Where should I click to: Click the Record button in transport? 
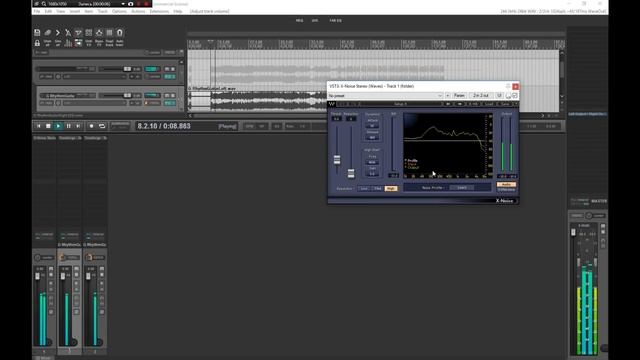coord(91,126)
